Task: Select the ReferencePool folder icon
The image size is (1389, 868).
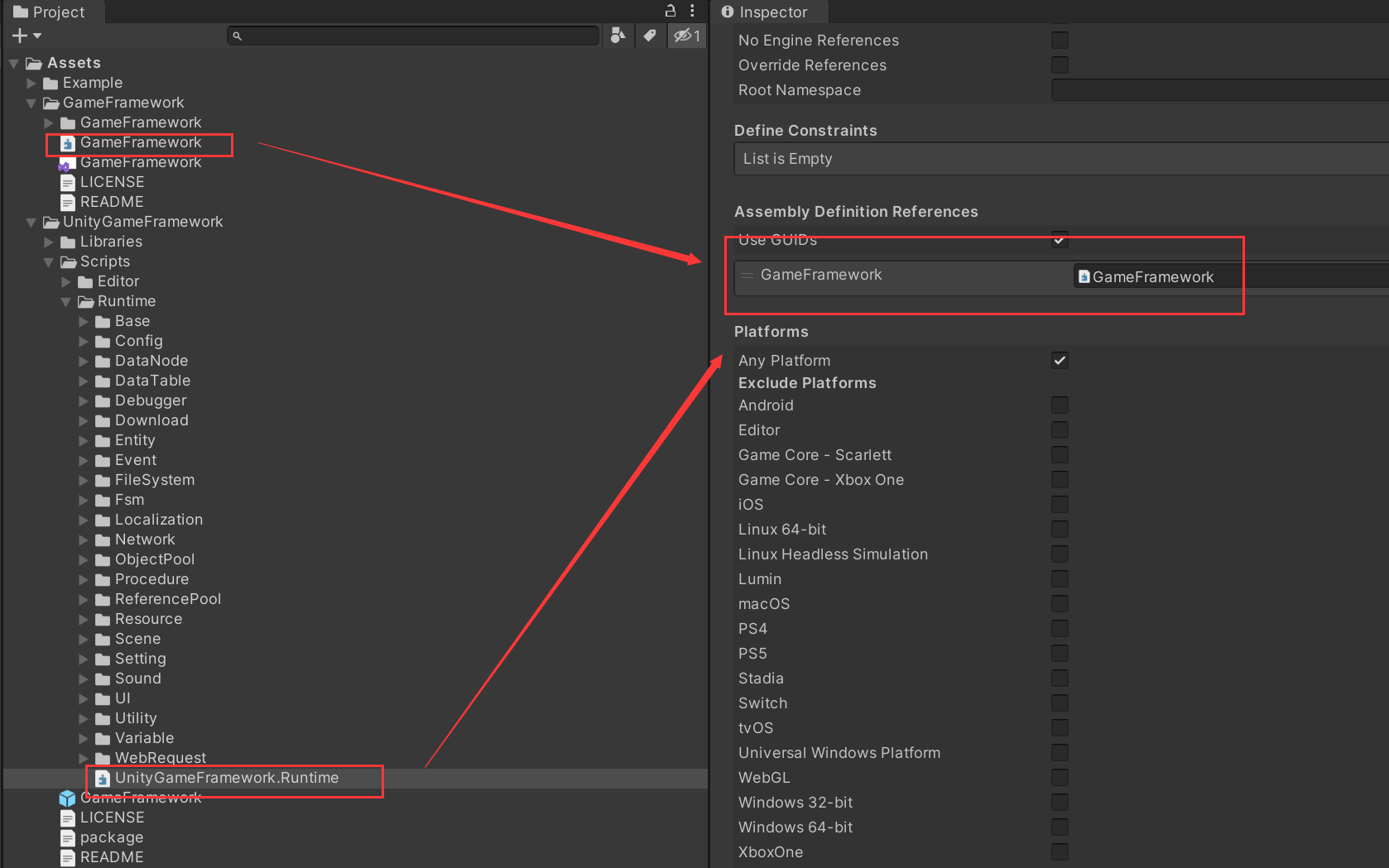Action: point(103,600)
